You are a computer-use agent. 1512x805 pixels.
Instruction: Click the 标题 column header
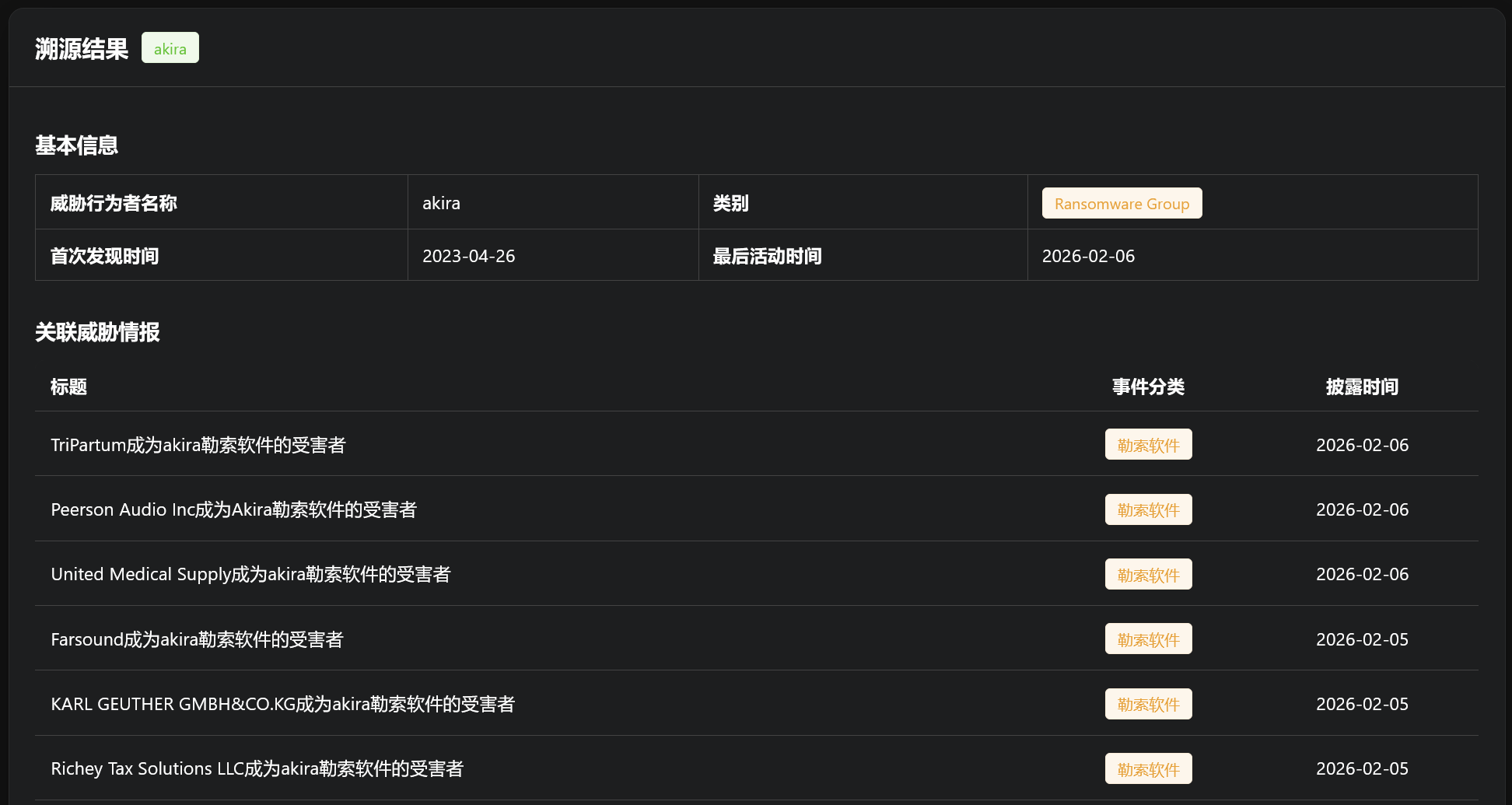pos(69,387)
